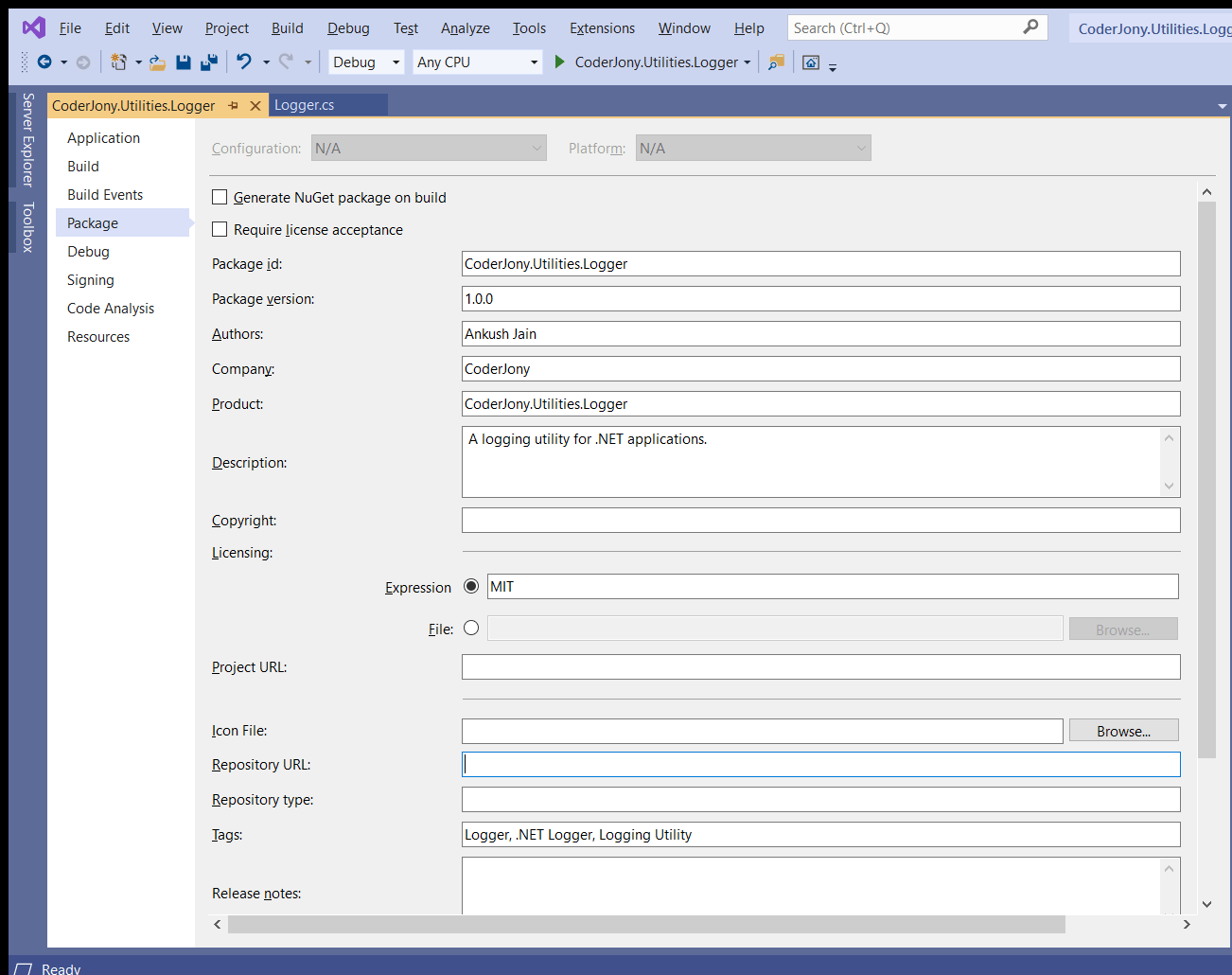The width and height of the screenshot is (1232, 975).
Task: Click the Undo icon in the toolbar
Action: (x=244, y=62)
